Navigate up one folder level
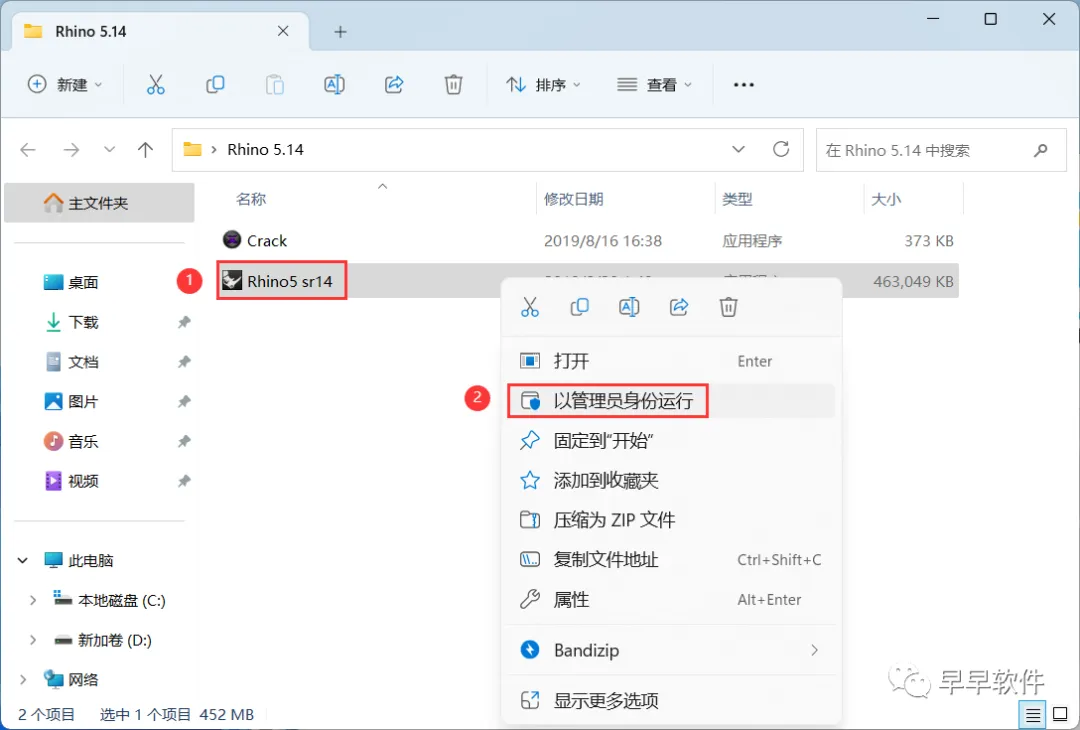 145,149
